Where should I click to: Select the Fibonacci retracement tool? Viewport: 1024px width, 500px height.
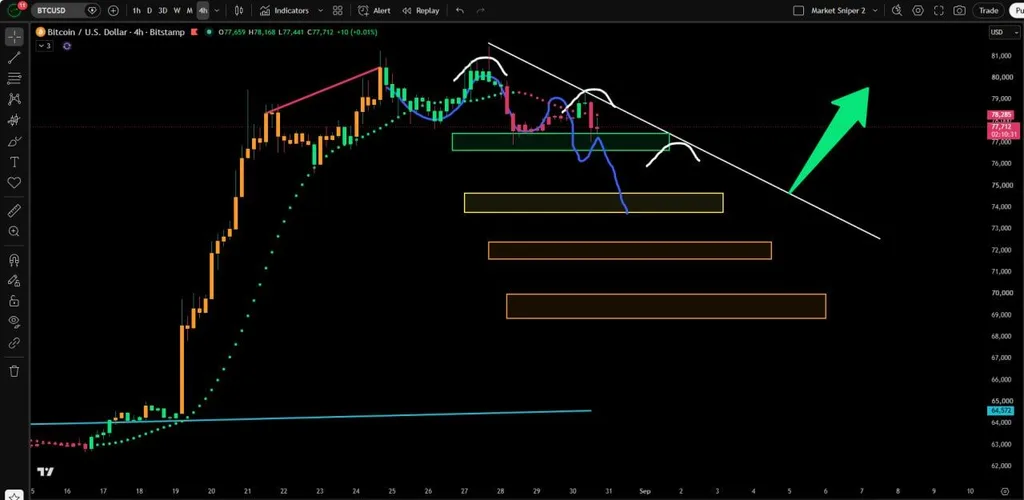coord(14,78)
